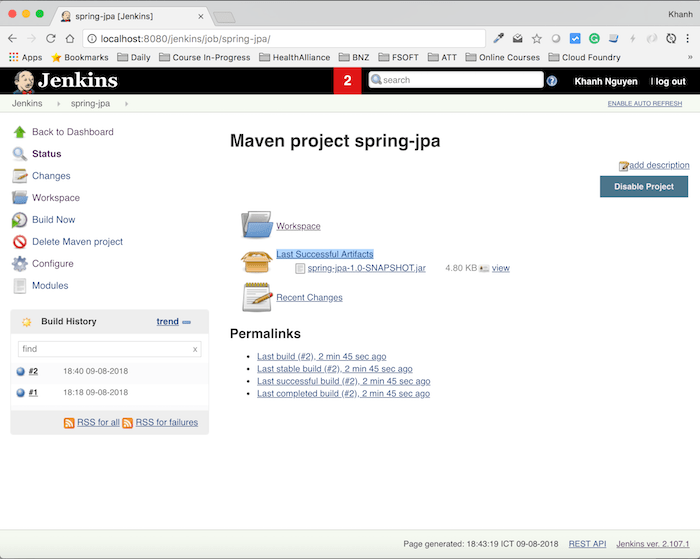700x559 pixels.
Task: Click the Status magnifier icon in sidebar
Action: point(20,154)
